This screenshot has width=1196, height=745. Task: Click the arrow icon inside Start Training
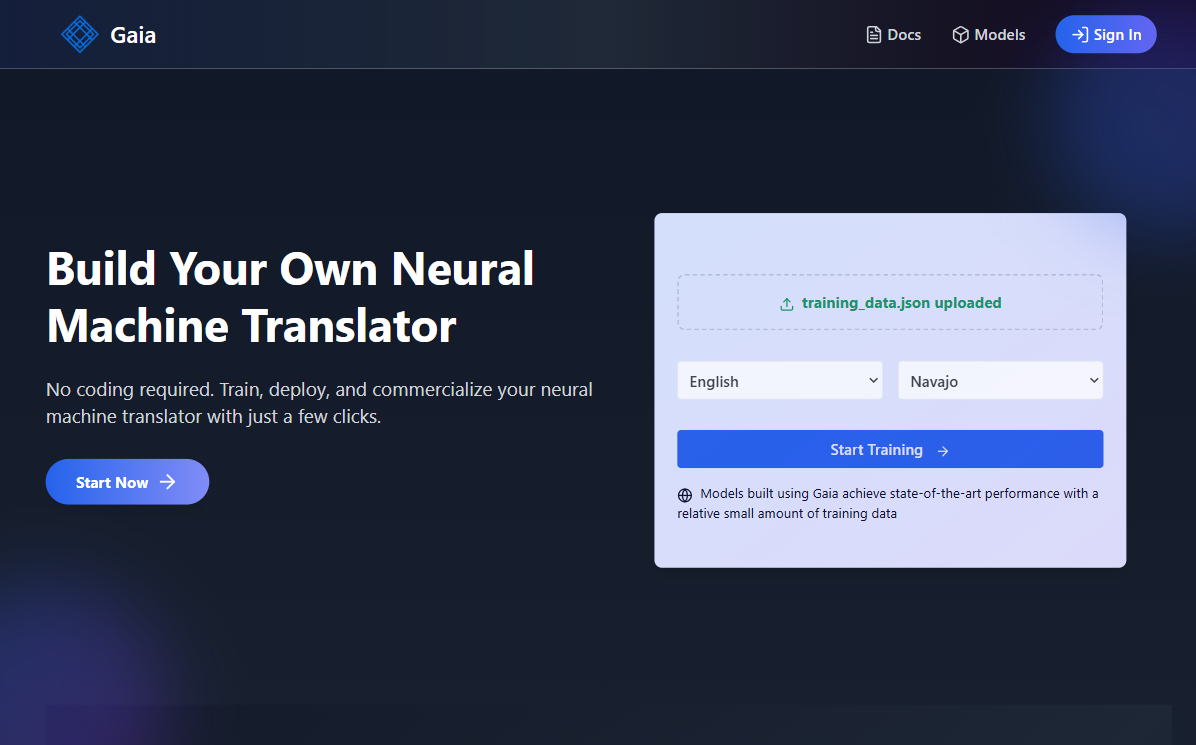pos(943,451)
